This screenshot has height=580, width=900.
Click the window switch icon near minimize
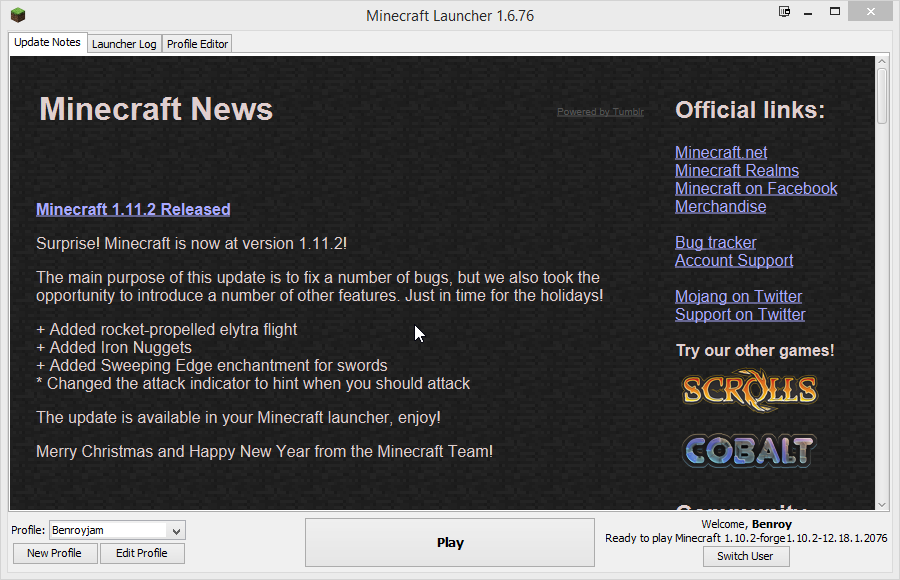point(785,12)
